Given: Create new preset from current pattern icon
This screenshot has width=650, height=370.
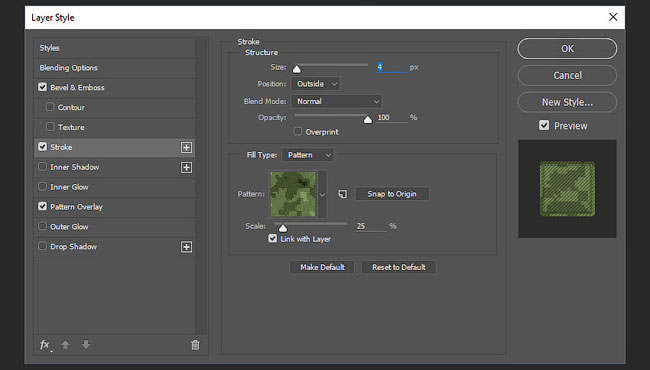Looking at the screenshot, I should tap(342, 194).
